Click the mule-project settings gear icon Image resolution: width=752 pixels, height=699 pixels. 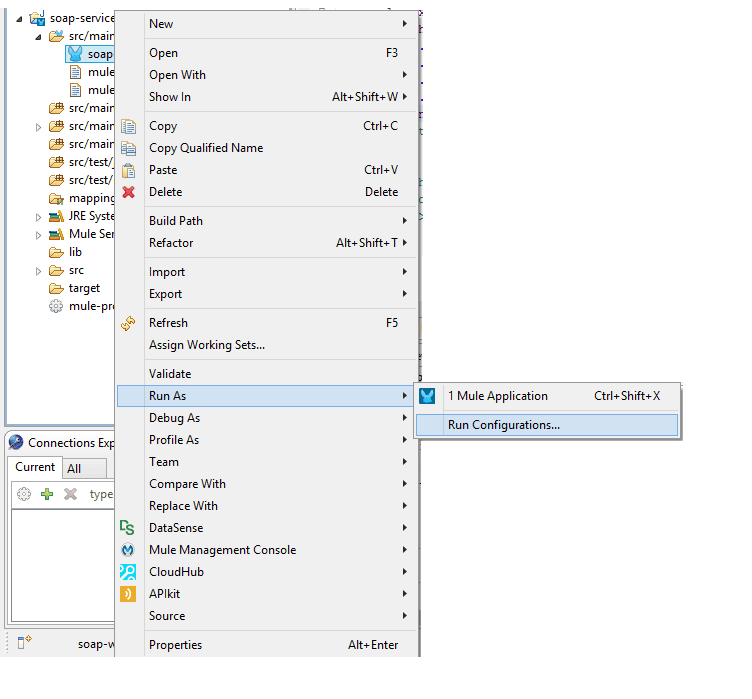coord(56,306)
